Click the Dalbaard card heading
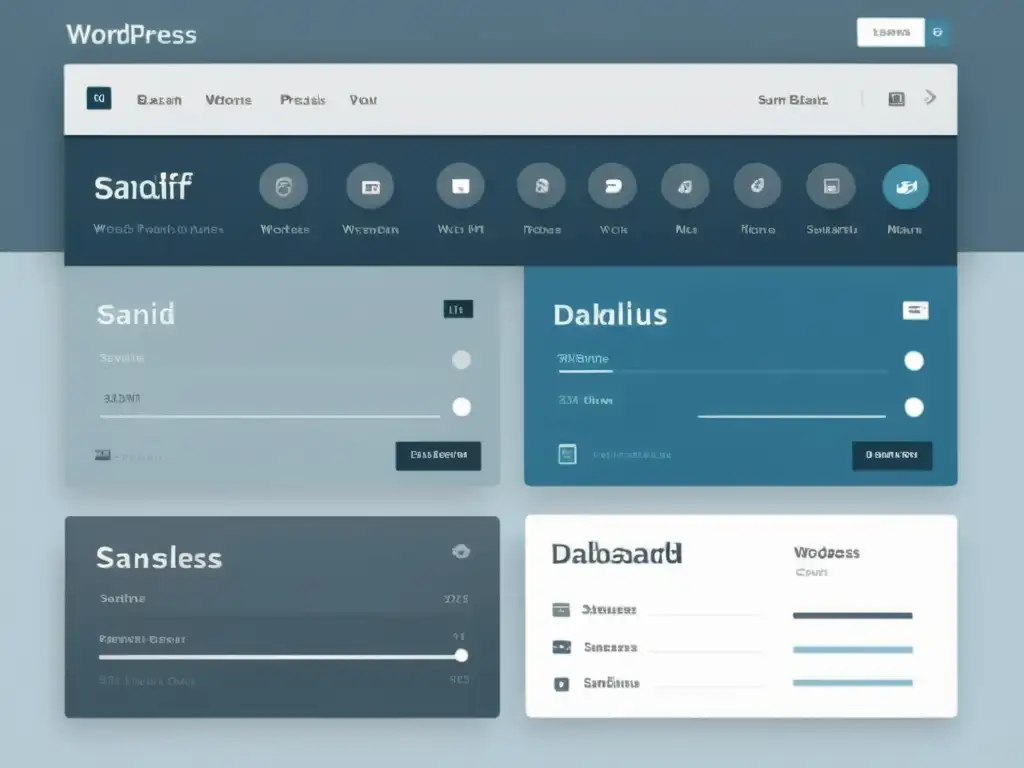This screenshot has height=768, width=1024. (617, 554)
